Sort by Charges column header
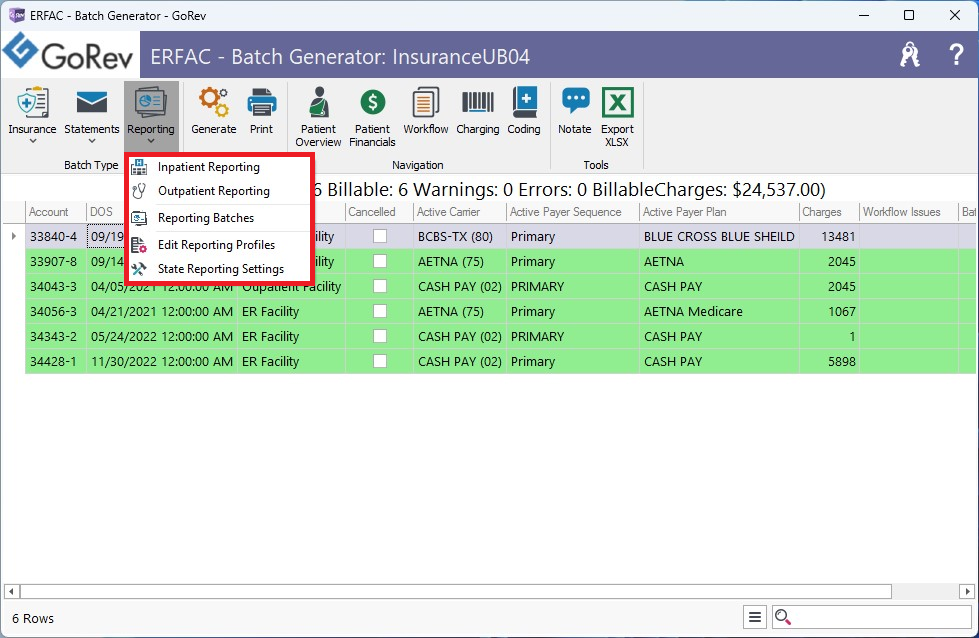The height and width of the screenshot is (638, 979). tap(829, 212)
